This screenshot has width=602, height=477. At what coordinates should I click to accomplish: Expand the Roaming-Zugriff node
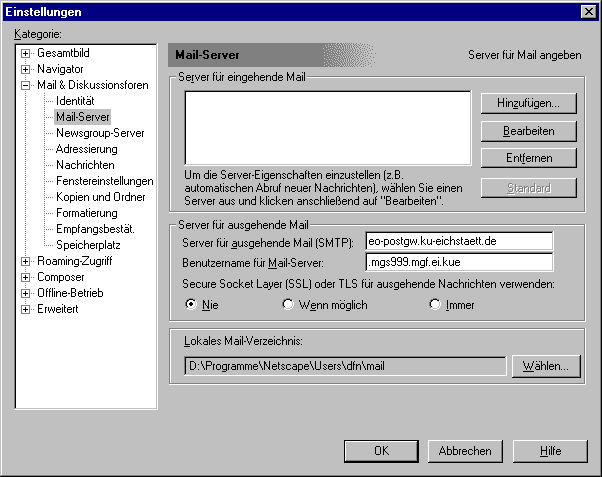click(26, 261)
